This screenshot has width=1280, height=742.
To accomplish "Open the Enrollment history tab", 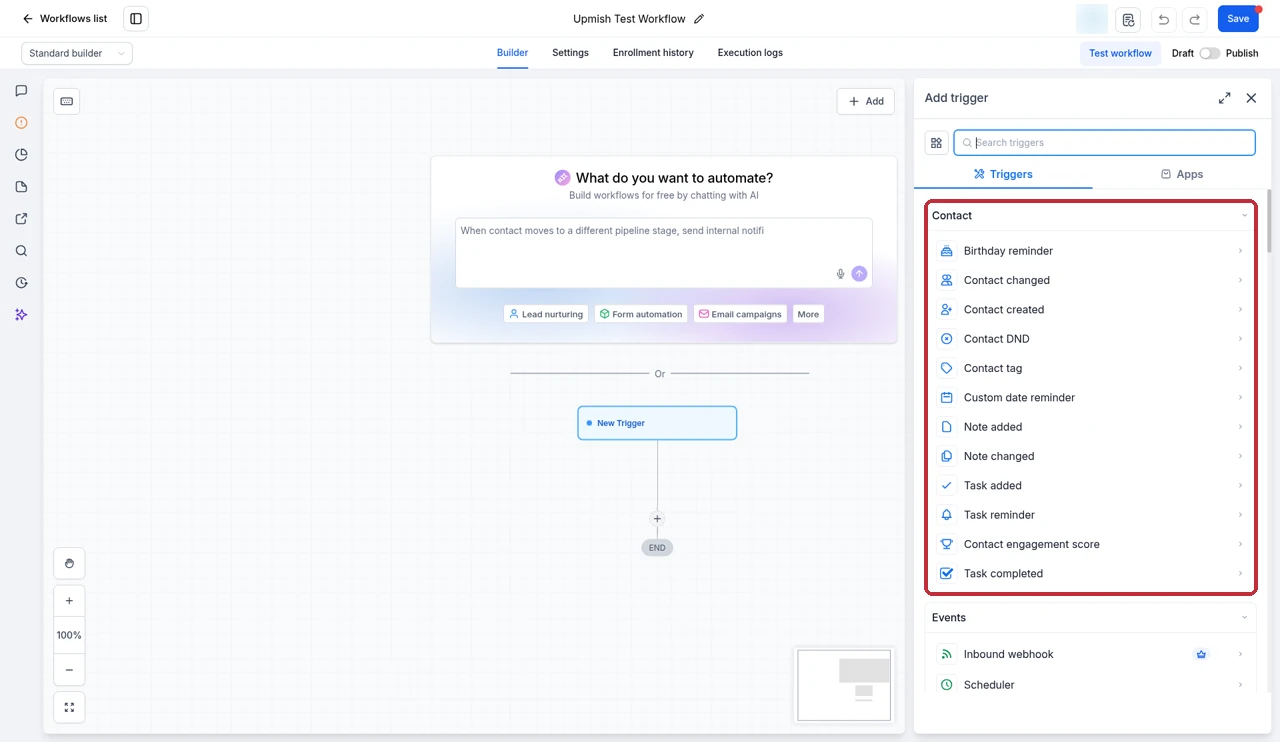I will (653, 53).
